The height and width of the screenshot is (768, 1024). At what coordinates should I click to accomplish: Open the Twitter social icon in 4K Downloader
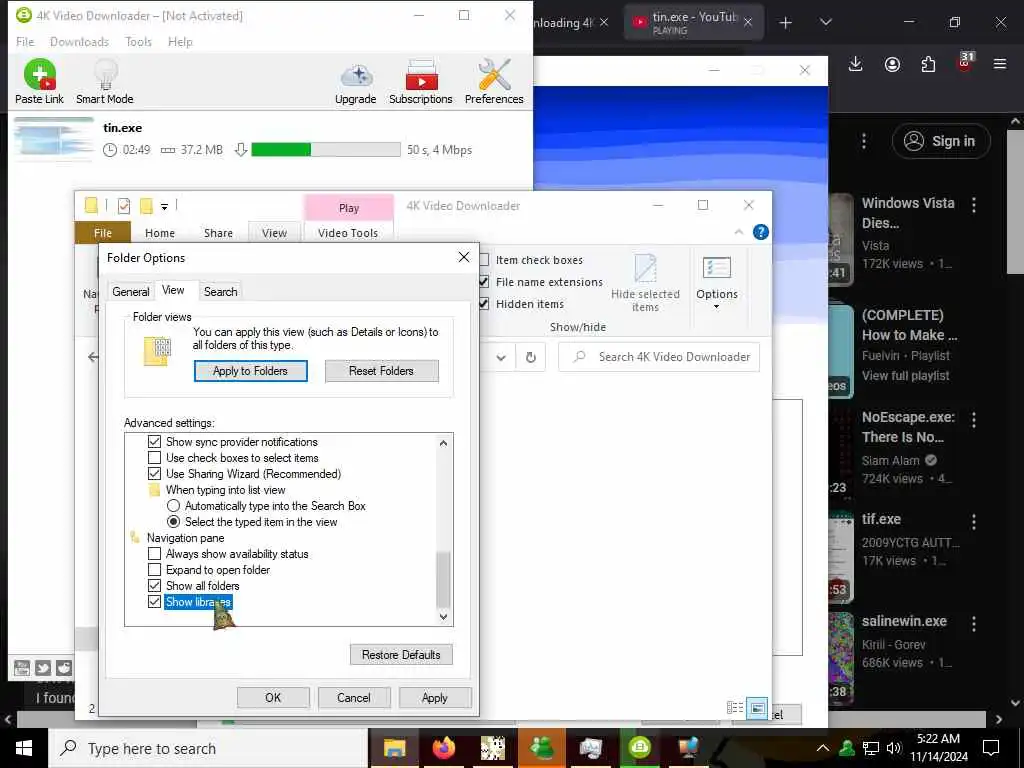[43, 667]
